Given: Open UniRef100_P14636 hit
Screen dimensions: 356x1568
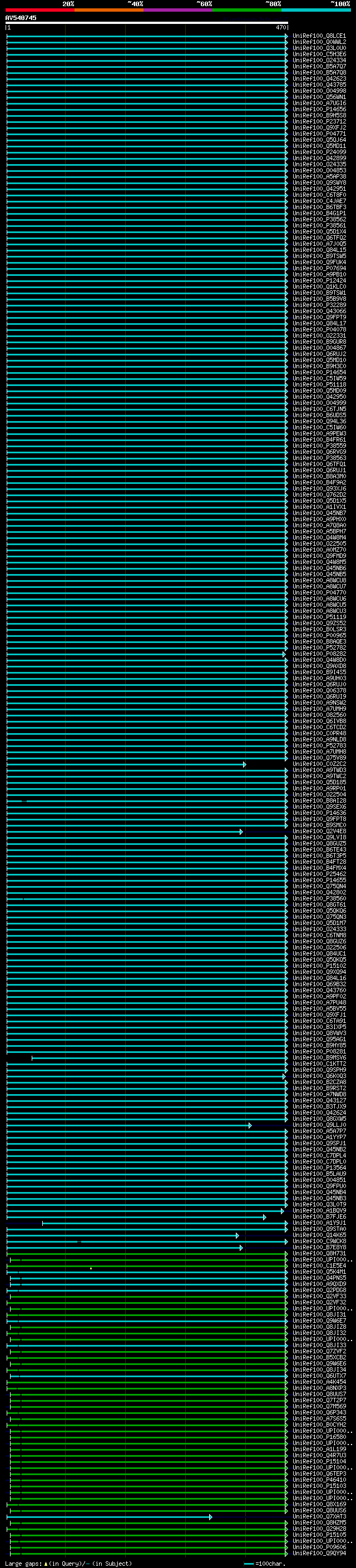Looking at the screenshot, I should pyautogui.click(x=319, y=813).
